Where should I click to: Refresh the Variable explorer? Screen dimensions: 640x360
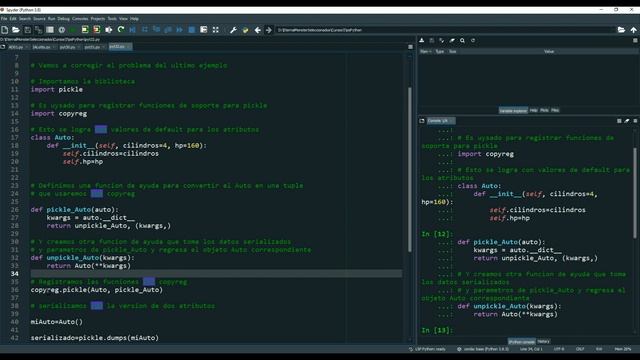pyautogui.click(x=473, y=40)
